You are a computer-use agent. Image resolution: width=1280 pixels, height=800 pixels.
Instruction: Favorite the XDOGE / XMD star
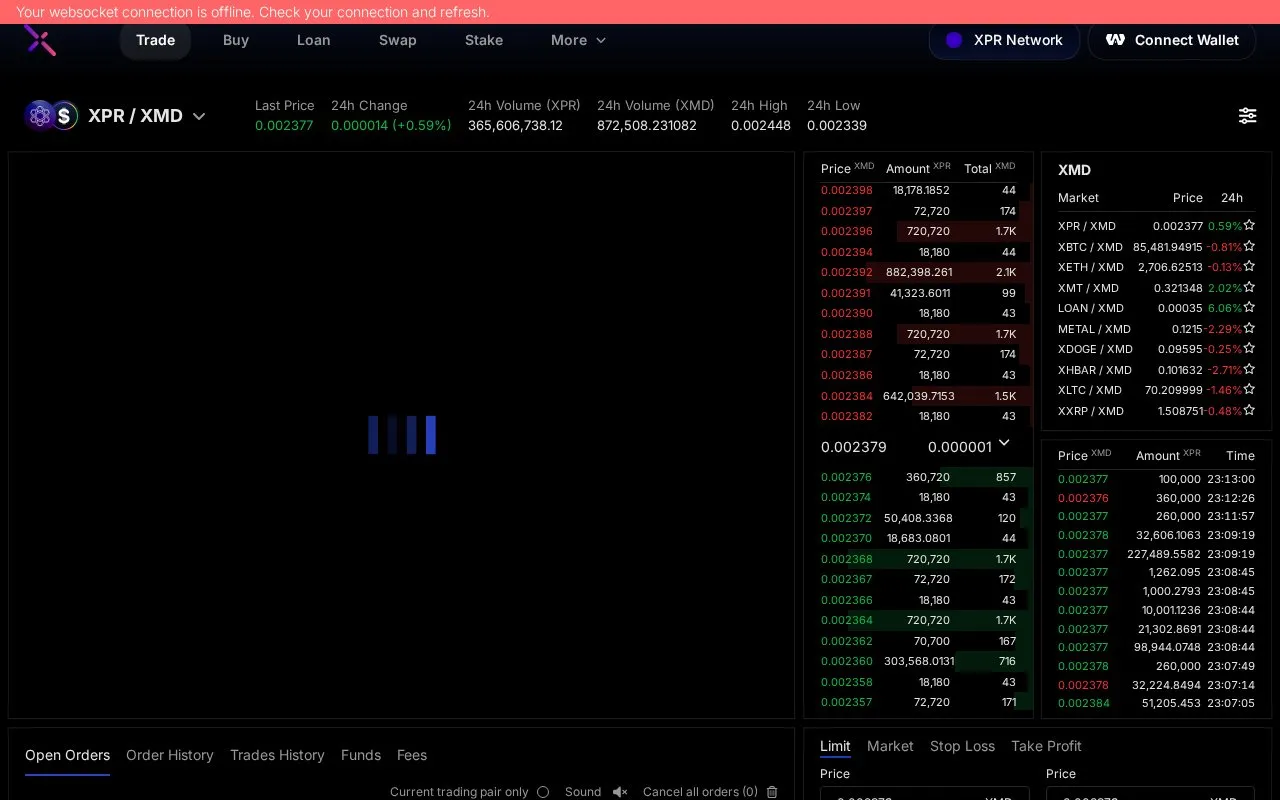pos(1249,349)
